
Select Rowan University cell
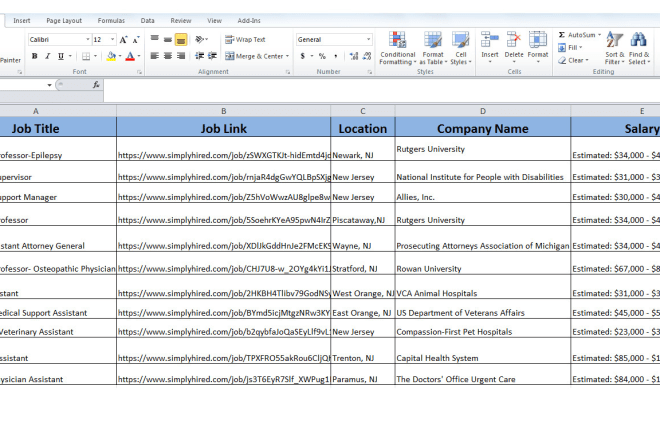[x=483, y=264]
